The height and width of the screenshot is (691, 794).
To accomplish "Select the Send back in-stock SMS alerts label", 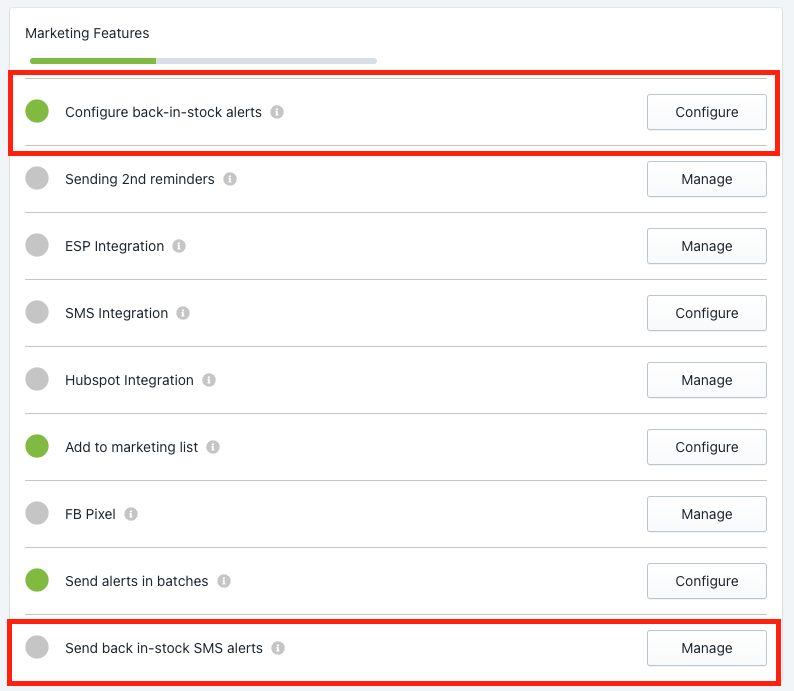I will (x=164, y=648).
